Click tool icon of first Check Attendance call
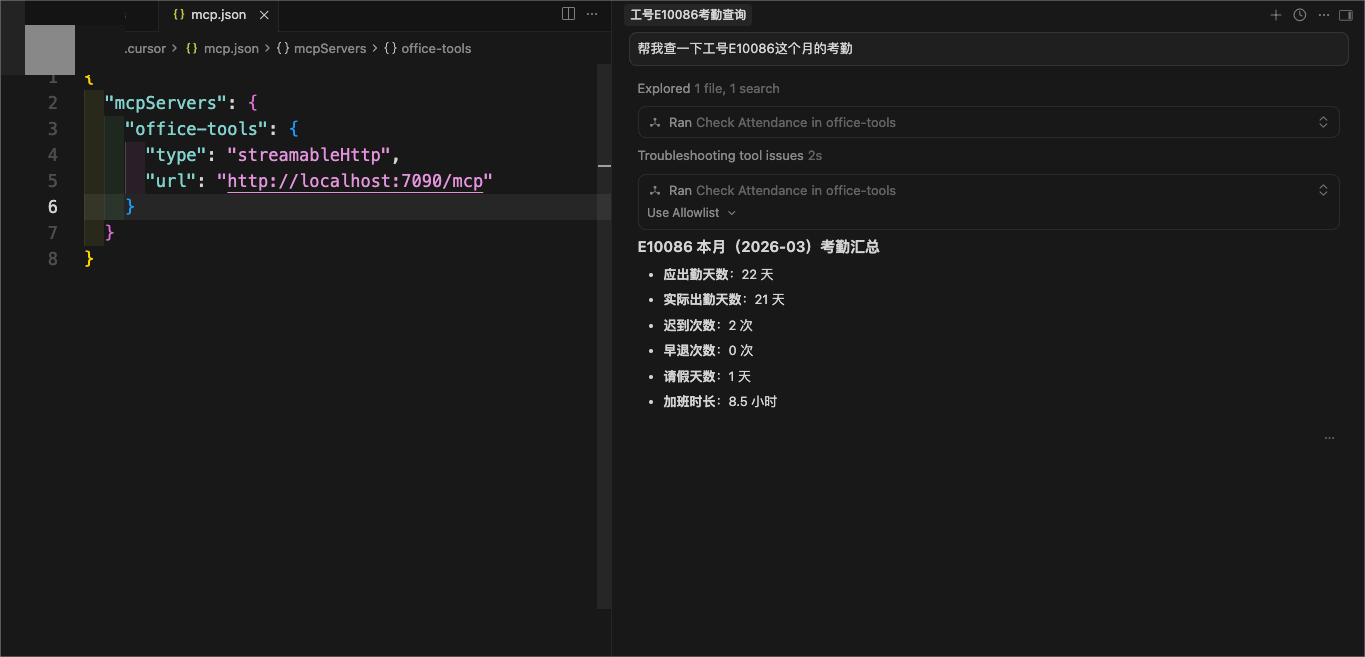The width and height of the screenshot is (1365, 657). 655,123
